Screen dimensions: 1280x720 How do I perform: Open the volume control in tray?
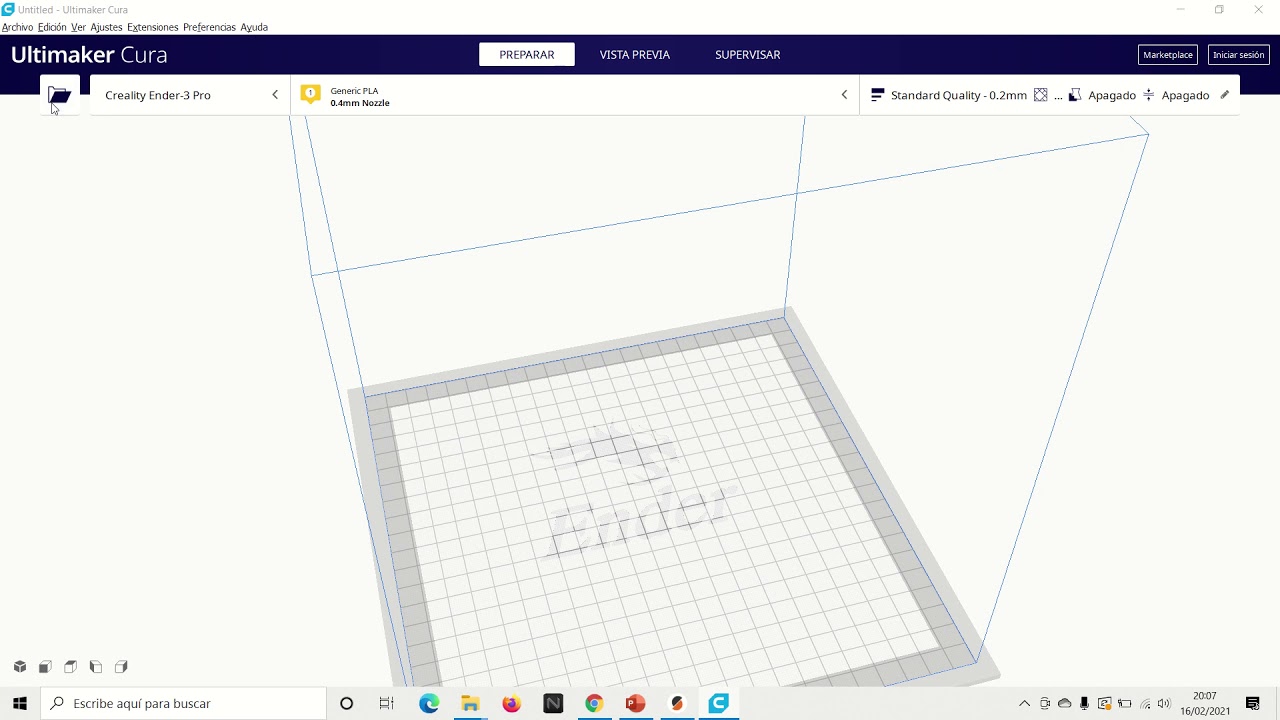pos(1164,704)
